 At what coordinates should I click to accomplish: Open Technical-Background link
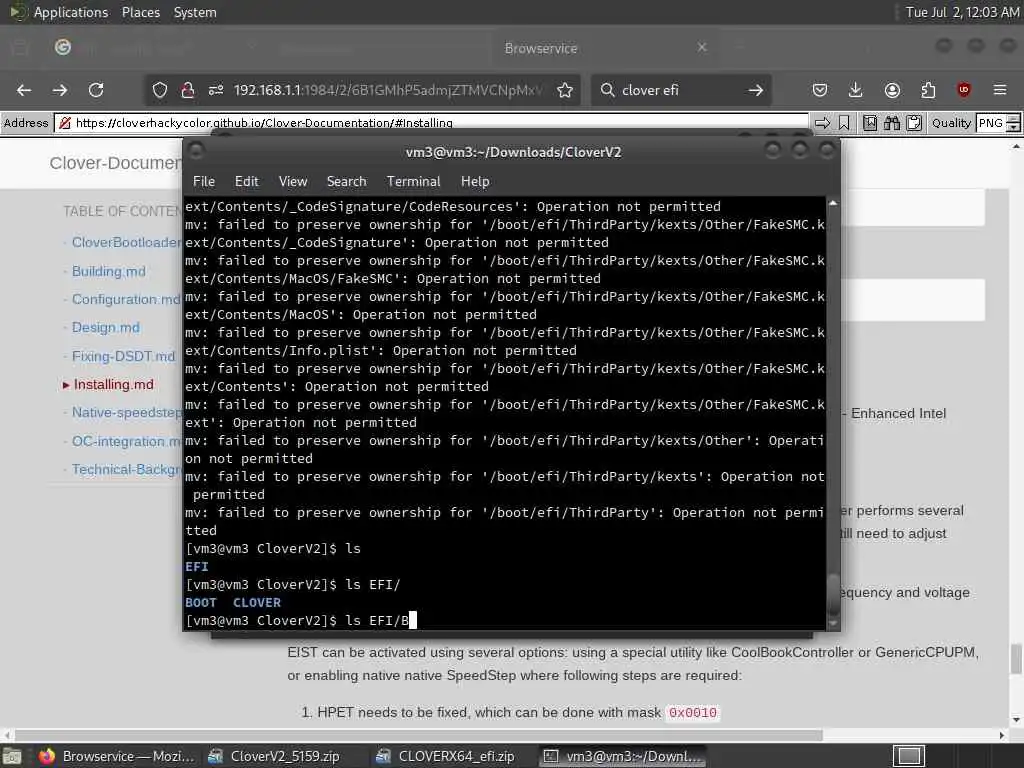coord(127,469)
